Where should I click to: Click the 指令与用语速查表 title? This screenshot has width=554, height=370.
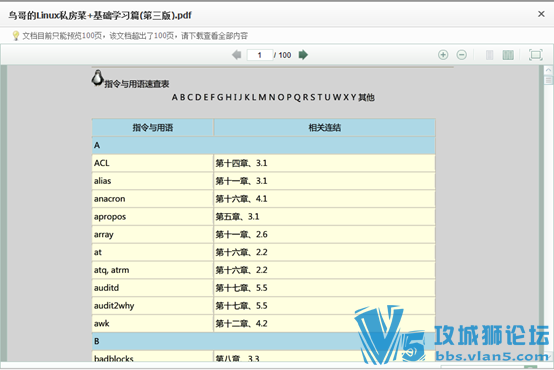pyautogui.click(x=137, y=84)
